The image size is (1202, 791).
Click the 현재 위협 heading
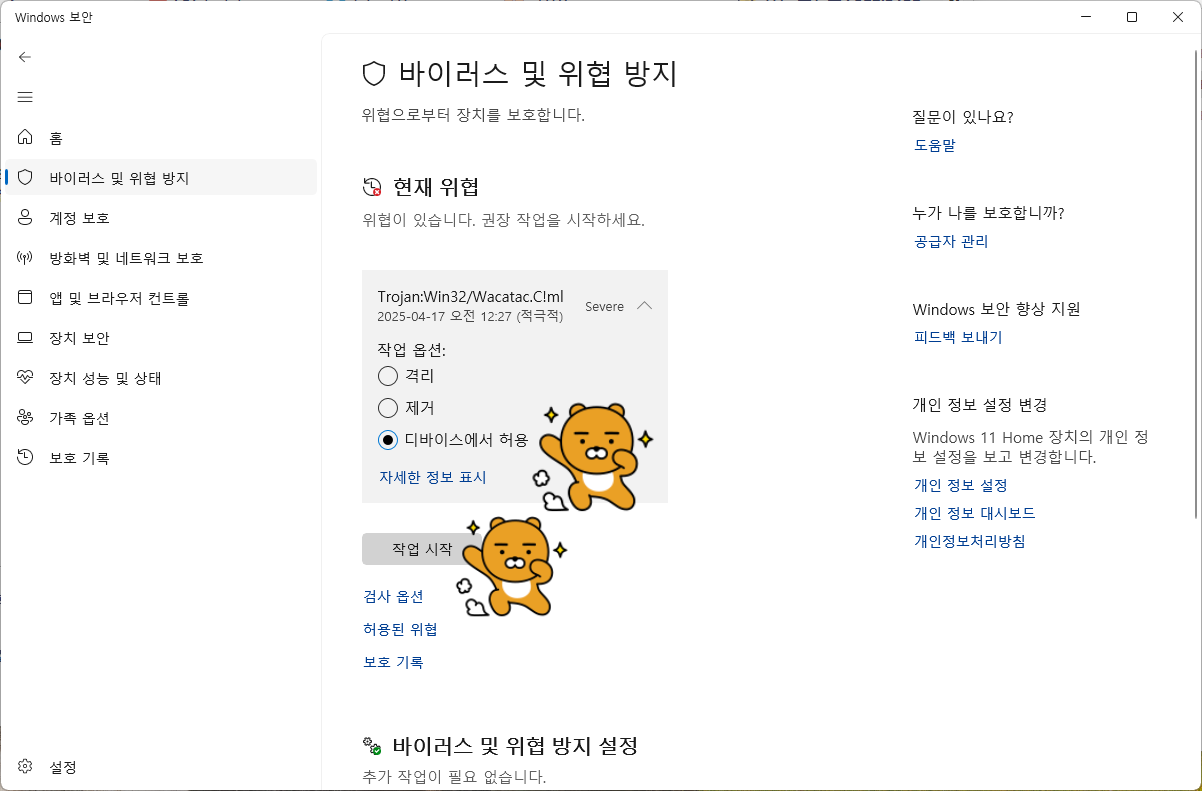pos(436,187)
